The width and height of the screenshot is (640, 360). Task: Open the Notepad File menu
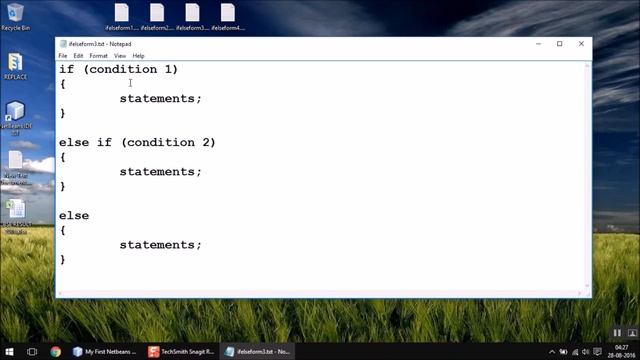[x=63, y=56]
